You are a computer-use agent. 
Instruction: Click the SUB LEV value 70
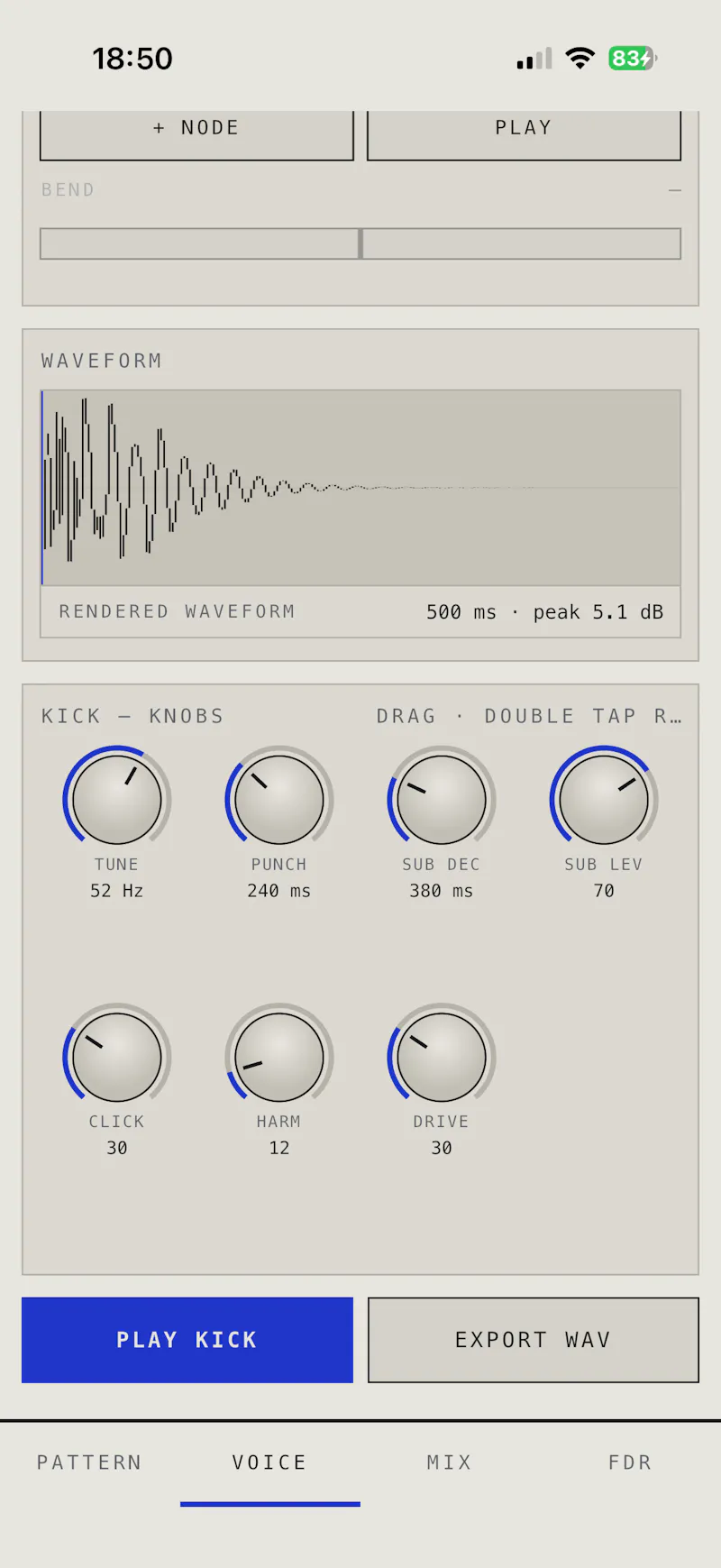click(x=604, y=891)
